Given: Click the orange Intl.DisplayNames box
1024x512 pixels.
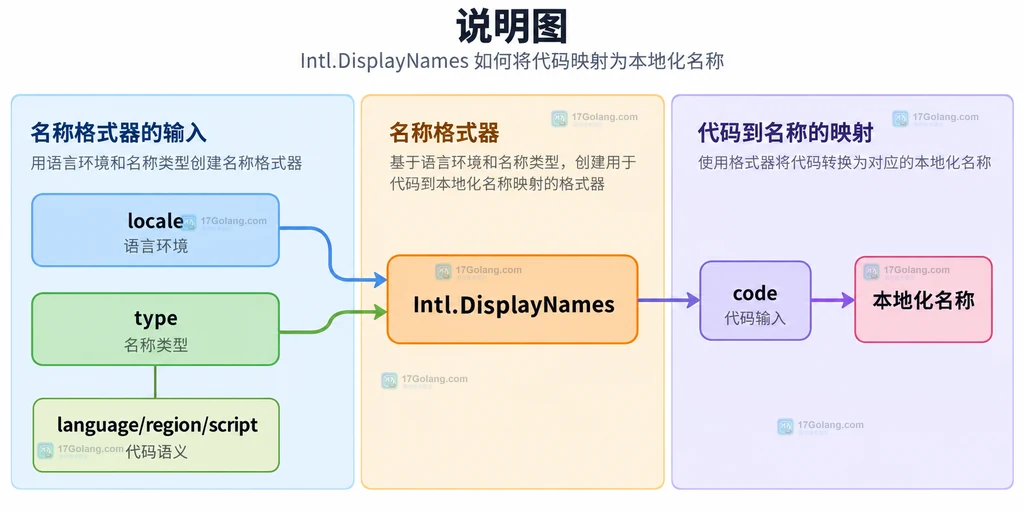Looking at the screenshot, I should (x=513, y=299).
